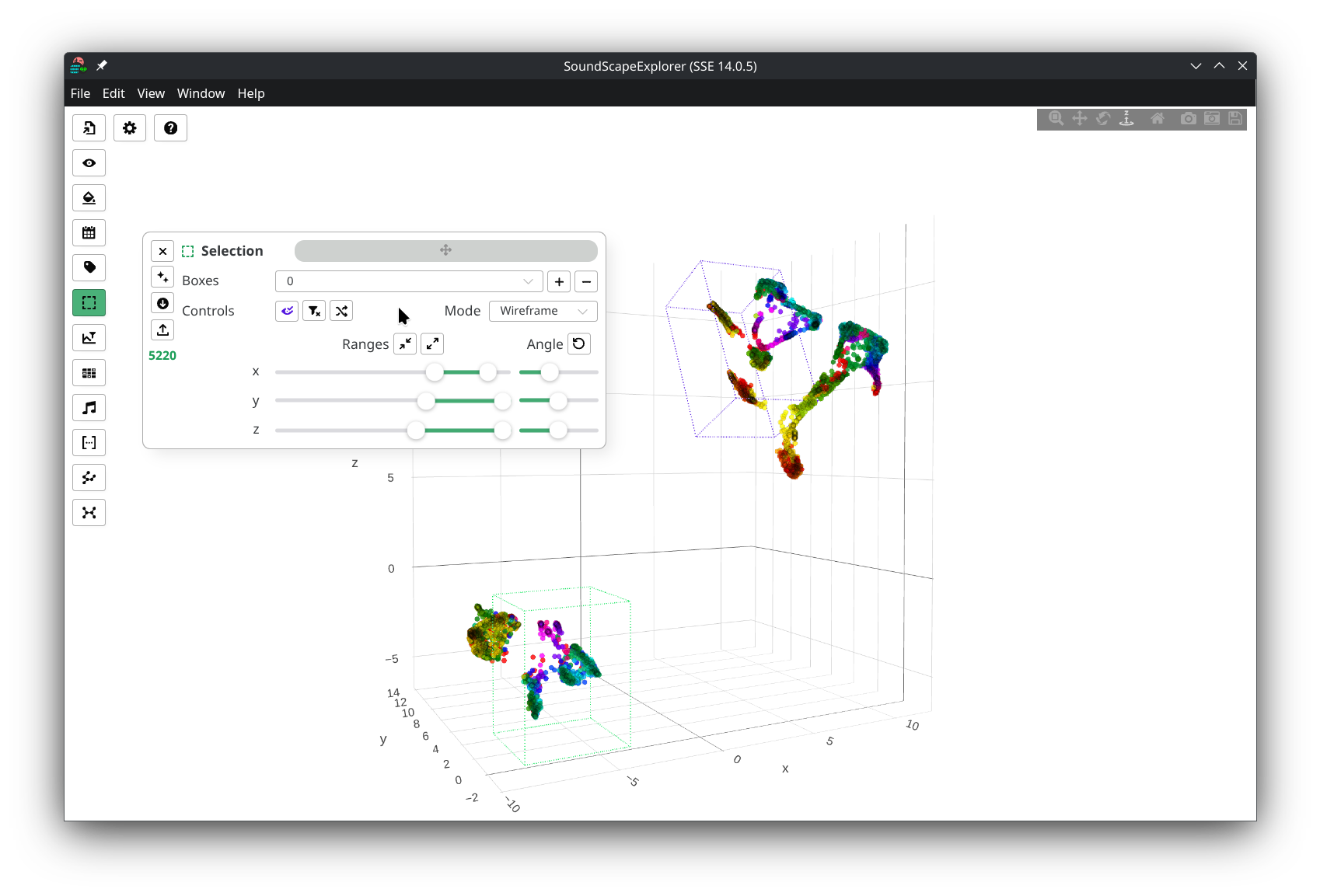Open the Boxes dropdown showing 0
This screenshot has height=896, width=1320.
click(x=408, y=281)
